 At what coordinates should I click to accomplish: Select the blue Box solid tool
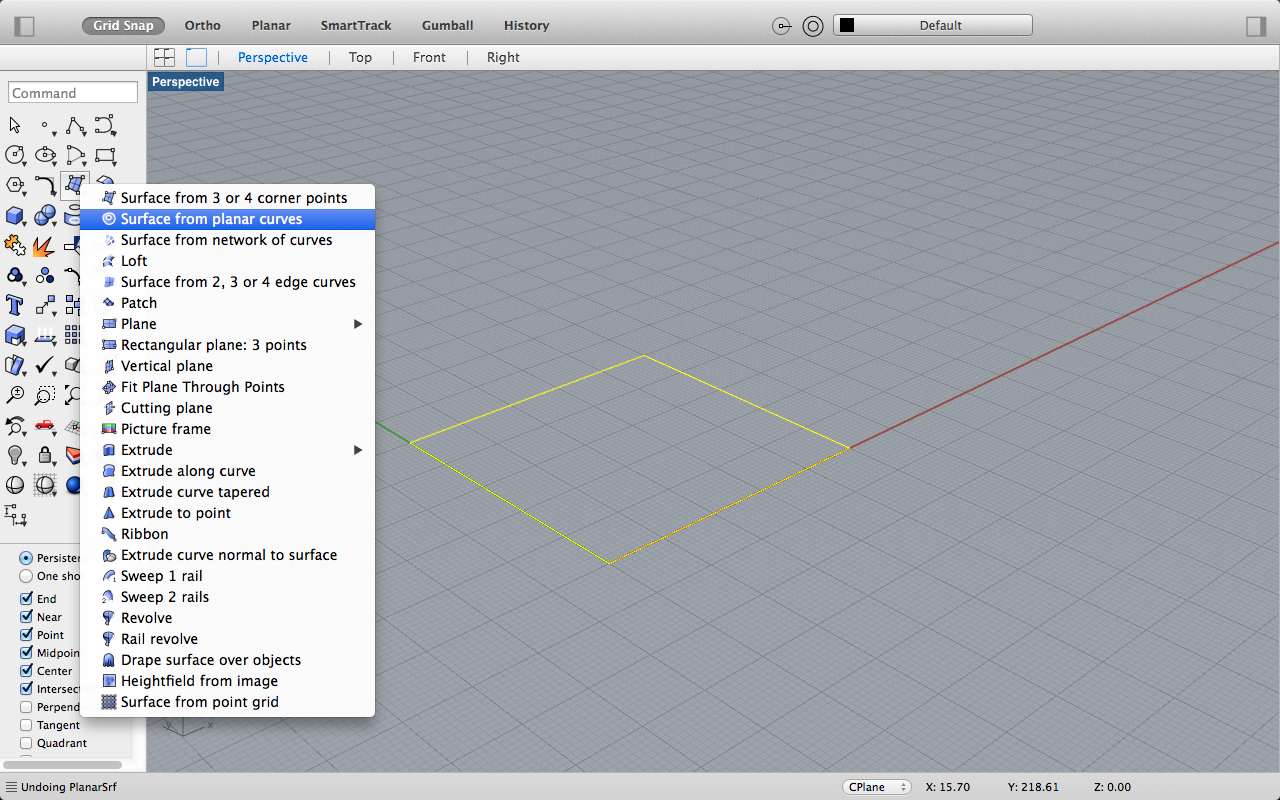(15, 215)
